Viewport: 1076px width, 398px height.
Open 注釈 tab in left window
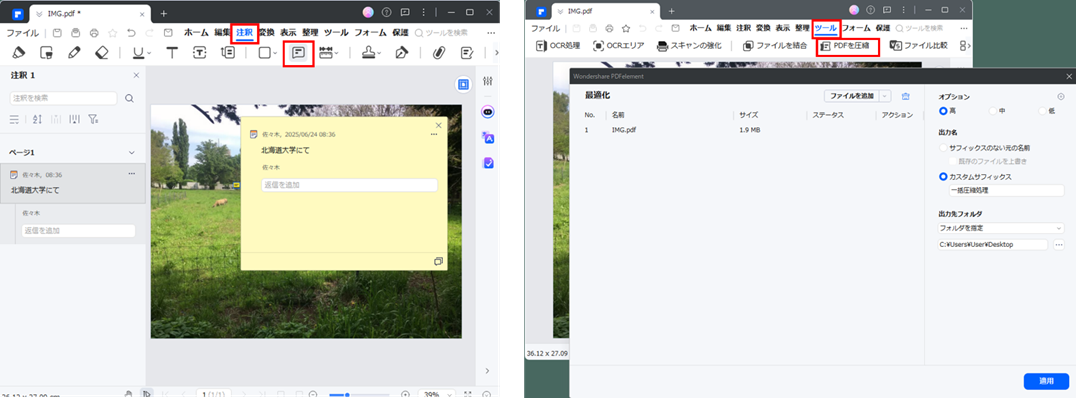(244, 32)
